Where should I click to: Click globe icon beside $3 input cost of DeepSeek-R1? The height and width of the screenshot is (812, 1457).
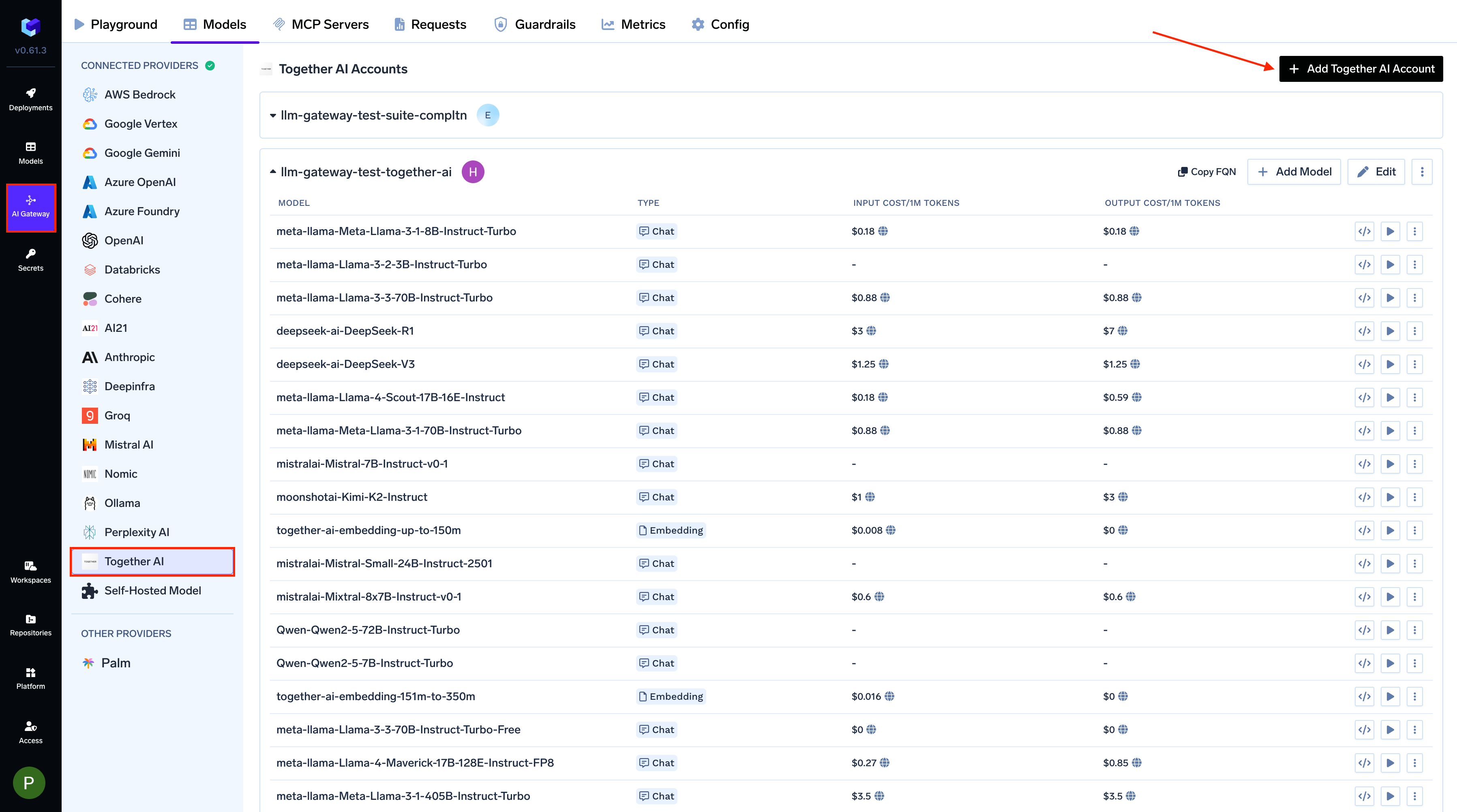[x=871, y=331]
